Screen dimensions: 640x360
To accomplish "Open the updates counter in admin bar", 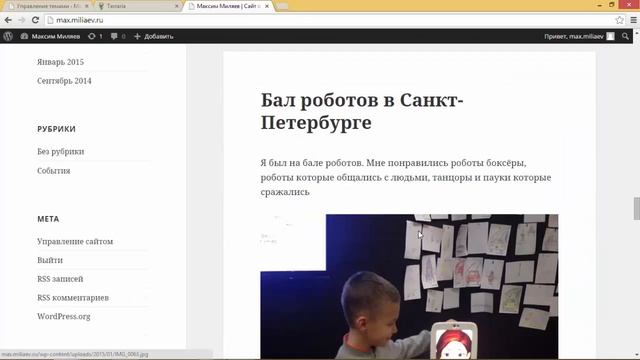I will click(x=95, y=36).
